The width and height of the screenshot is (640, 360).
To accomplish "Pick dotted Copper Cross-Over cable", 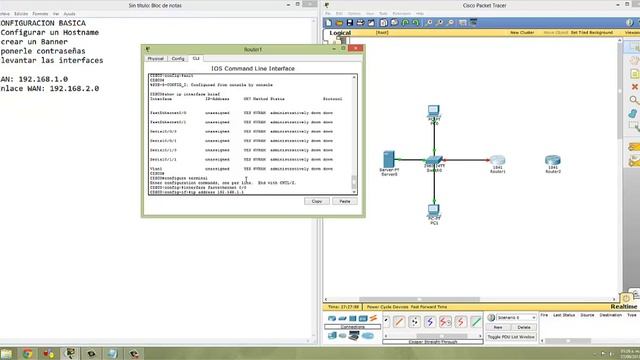I will coord(414,322).
